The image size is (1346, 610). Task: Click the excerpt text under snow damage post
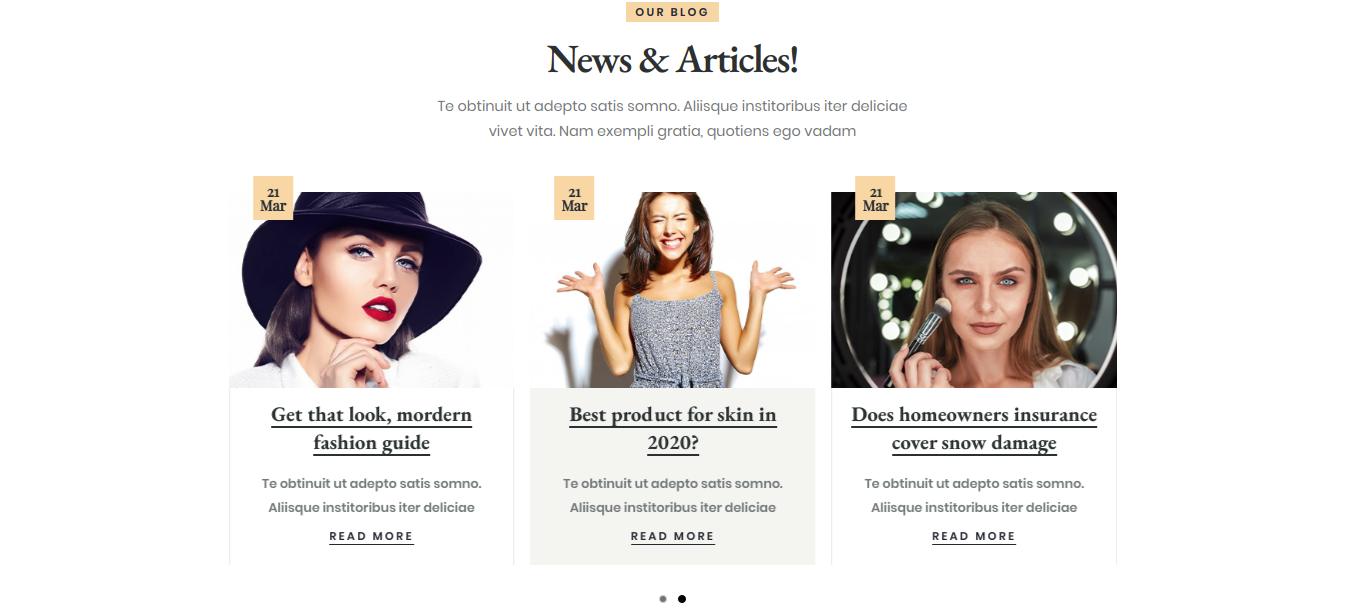tap(974, 495)
